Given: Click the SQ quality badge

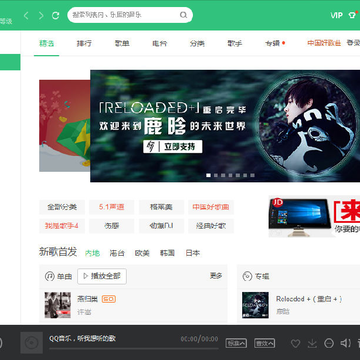Looking at the screenshot, I should click(x=109, y=299).
